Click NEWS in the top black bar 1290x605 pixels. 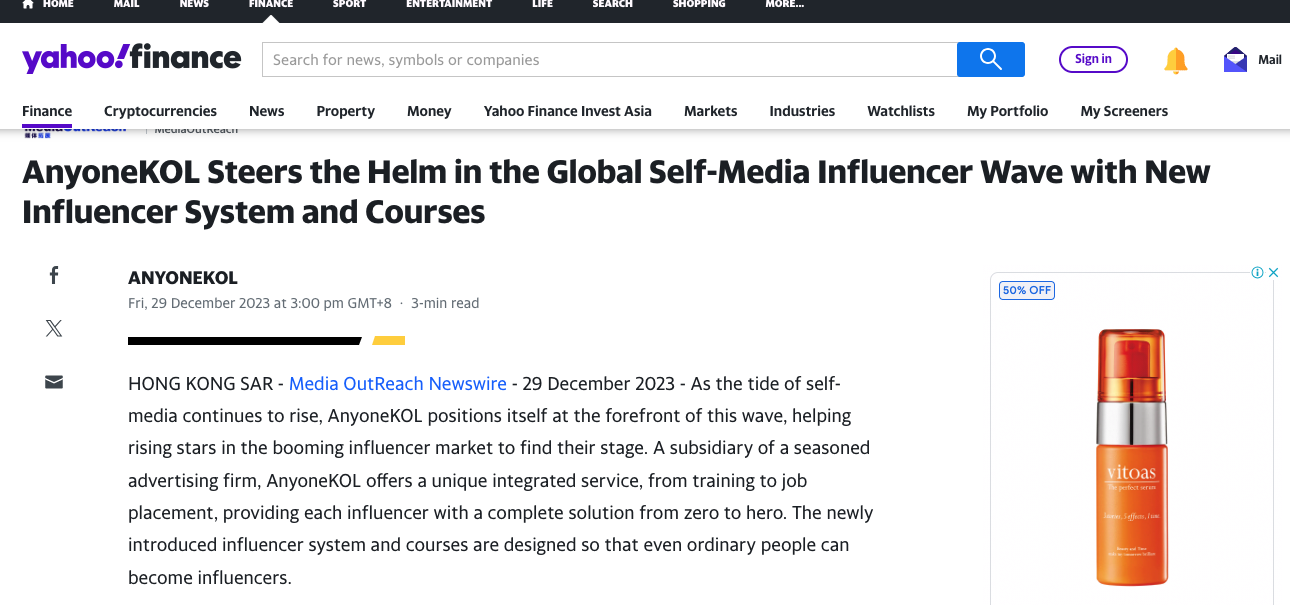tap(194, 4)
